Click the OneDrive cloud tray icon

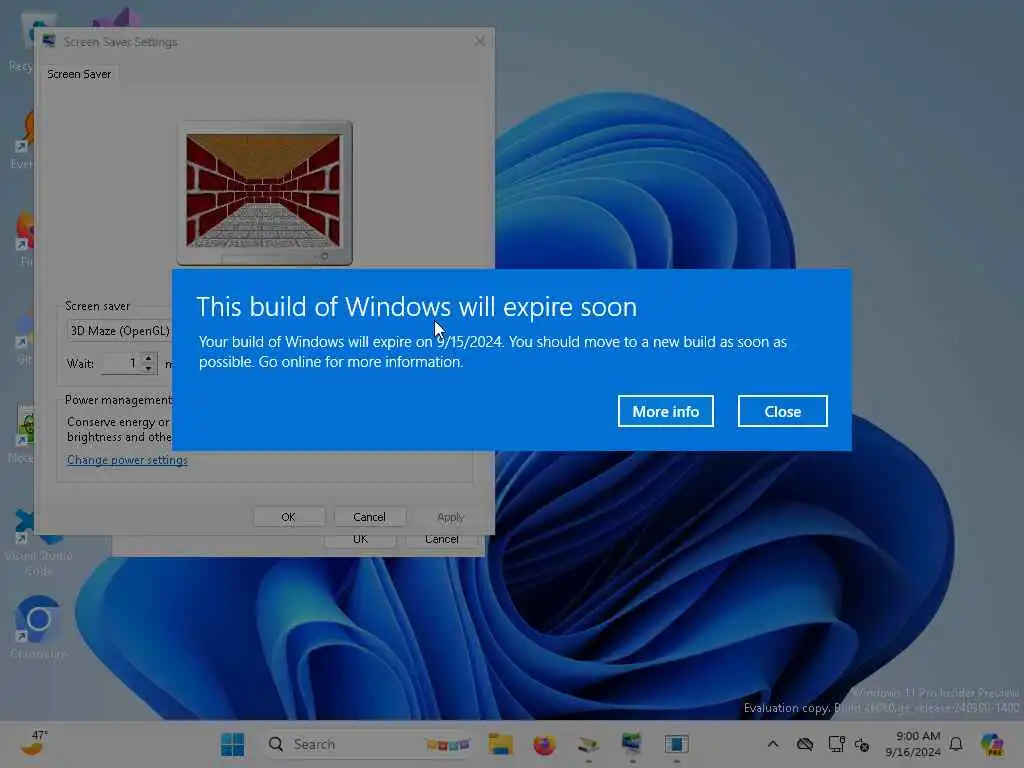click(805, 744)
